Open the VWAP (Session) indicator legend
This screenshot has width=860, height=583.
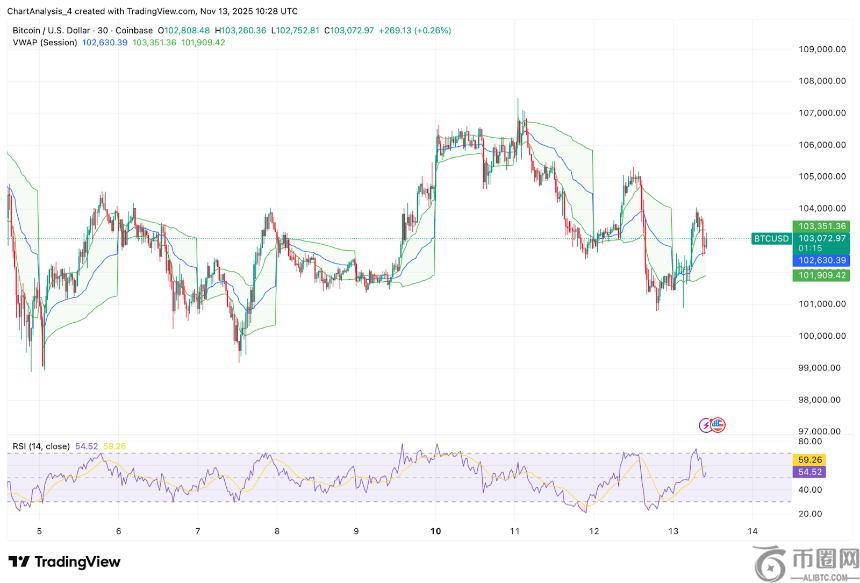coord(44,43)
